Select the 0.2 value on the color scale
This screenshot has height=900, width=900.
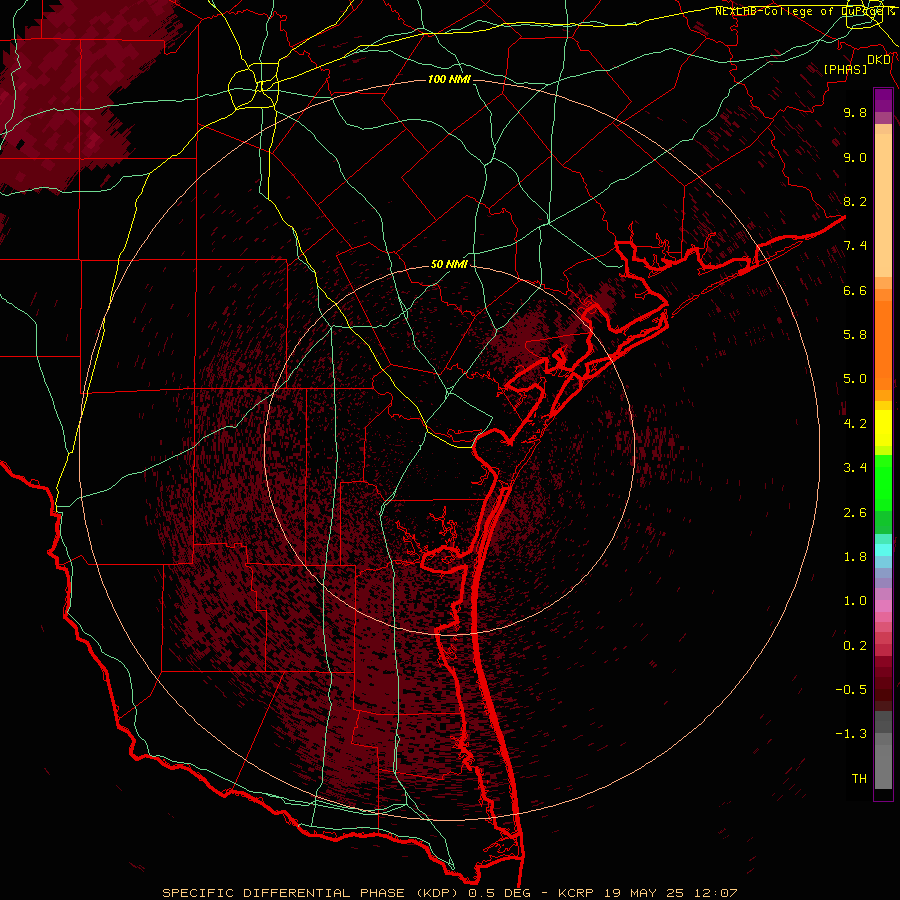click(855, 646)
